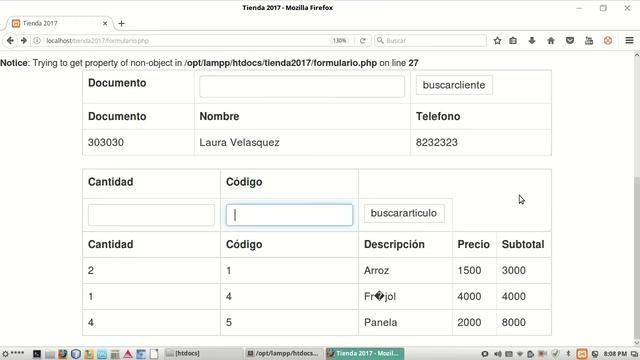Close the Tienda 2017 tab
Image resolution: width=640 pixels, height=360 pixels.
[x=105, y=23]
